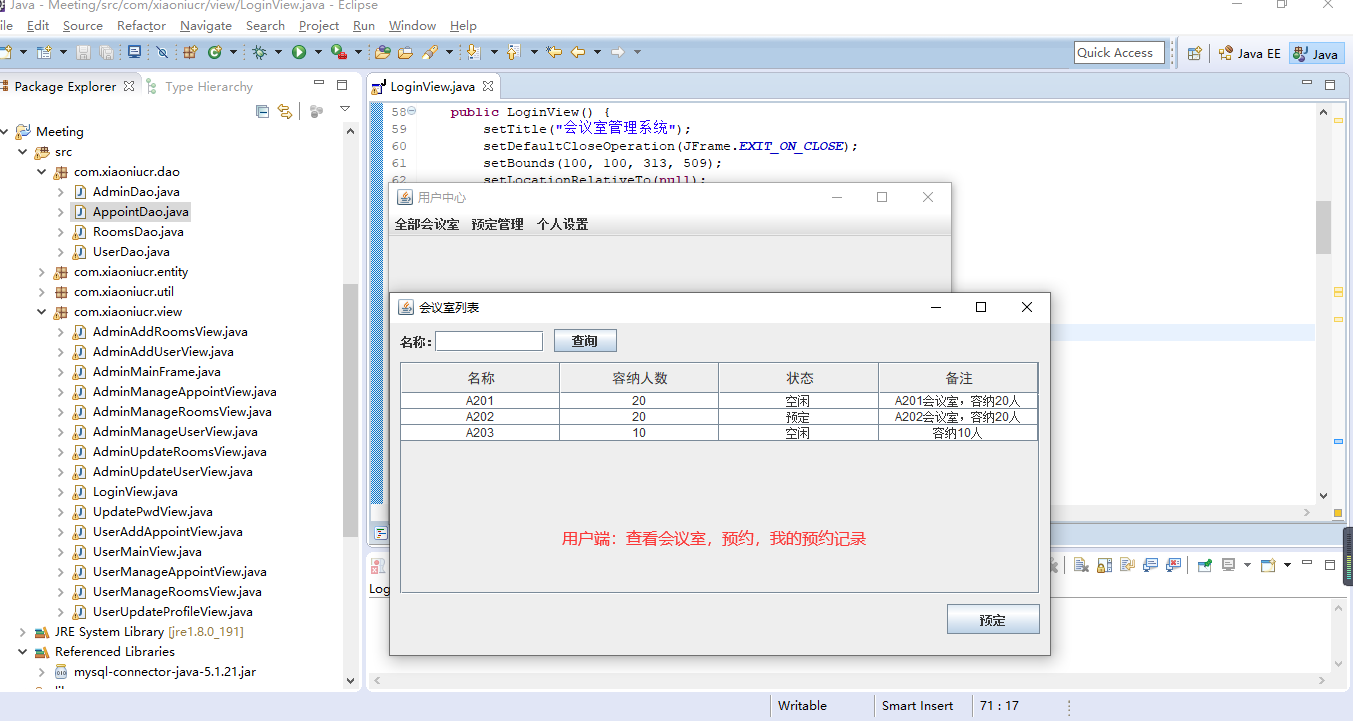The height and width of the screenshot is (721, 1353).
Task: Click the editor vertical scrollbar thumb
Action: [x=1323, y=227]
